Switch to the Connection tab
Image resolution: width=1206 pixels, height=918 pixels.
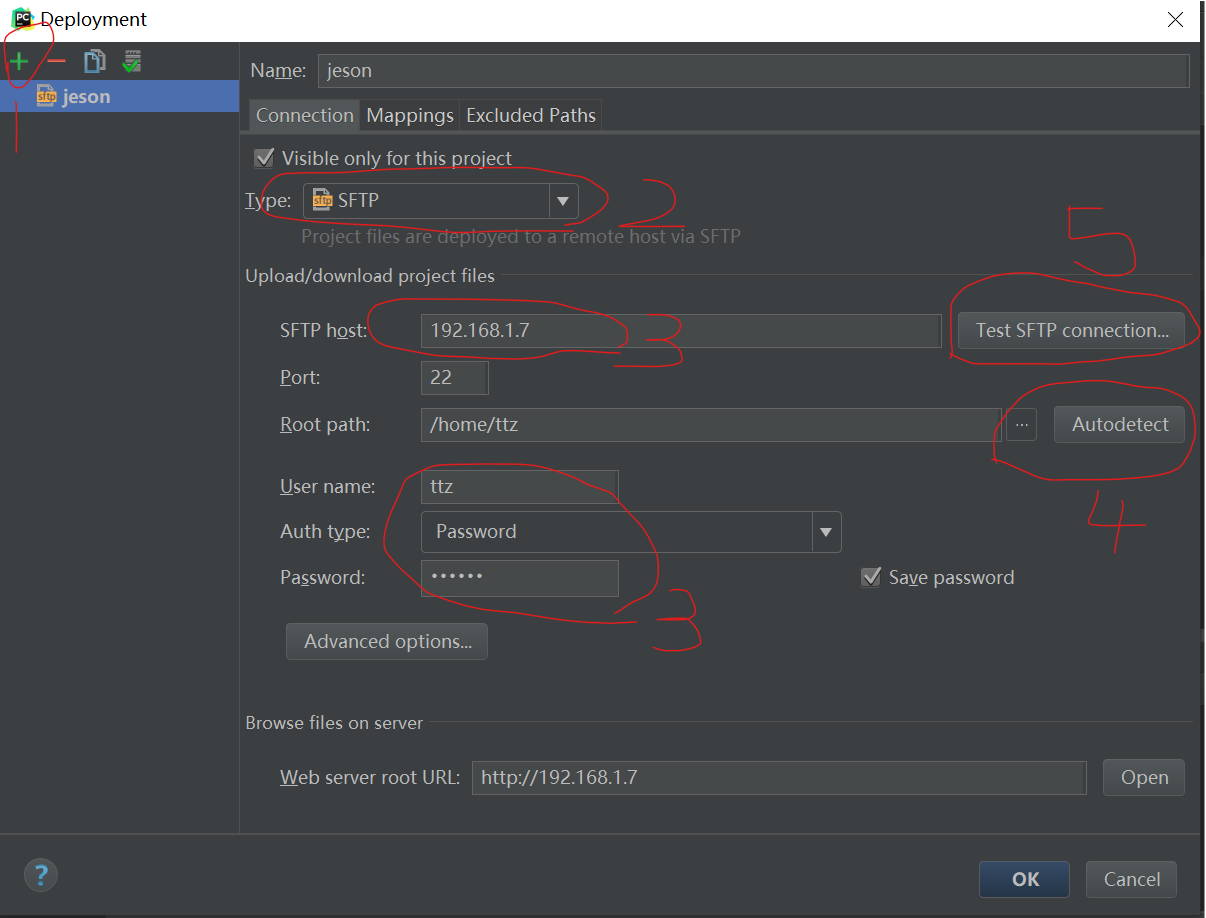coord(305,115)
